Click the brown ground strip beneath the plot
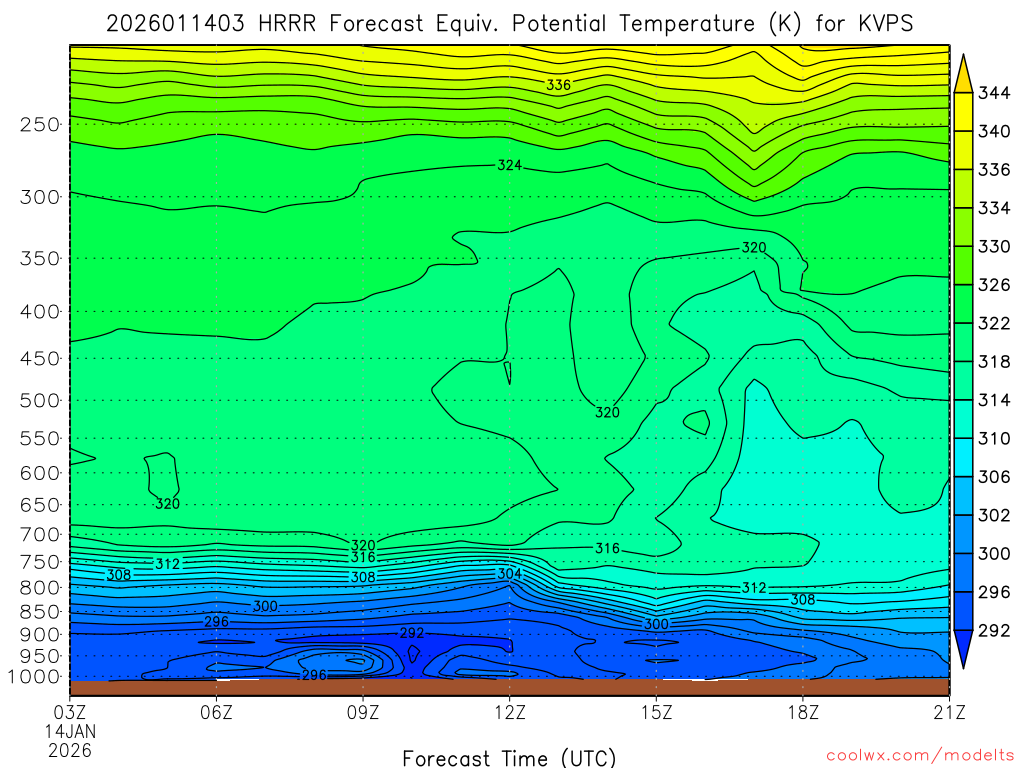 (x=509, y=688)
